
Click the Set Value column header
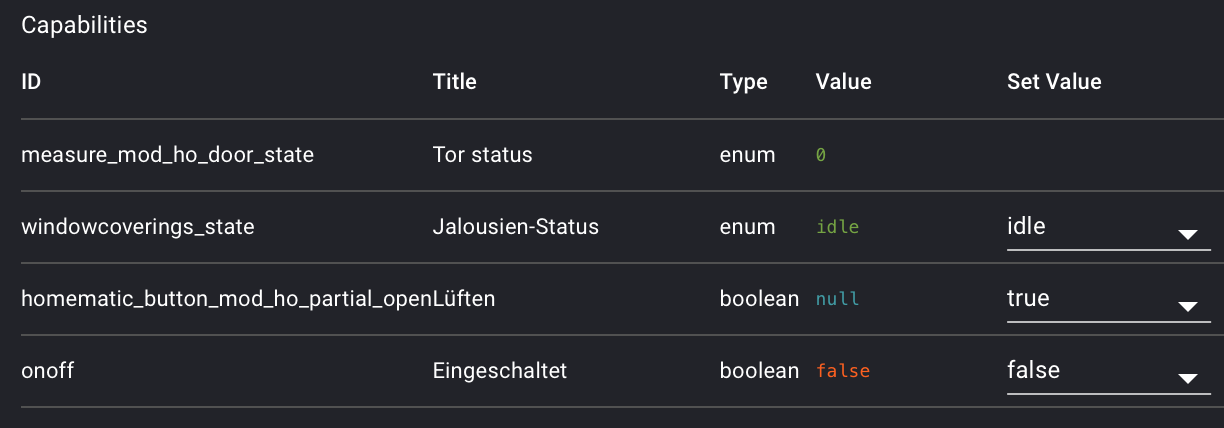tap(1054, 82)
